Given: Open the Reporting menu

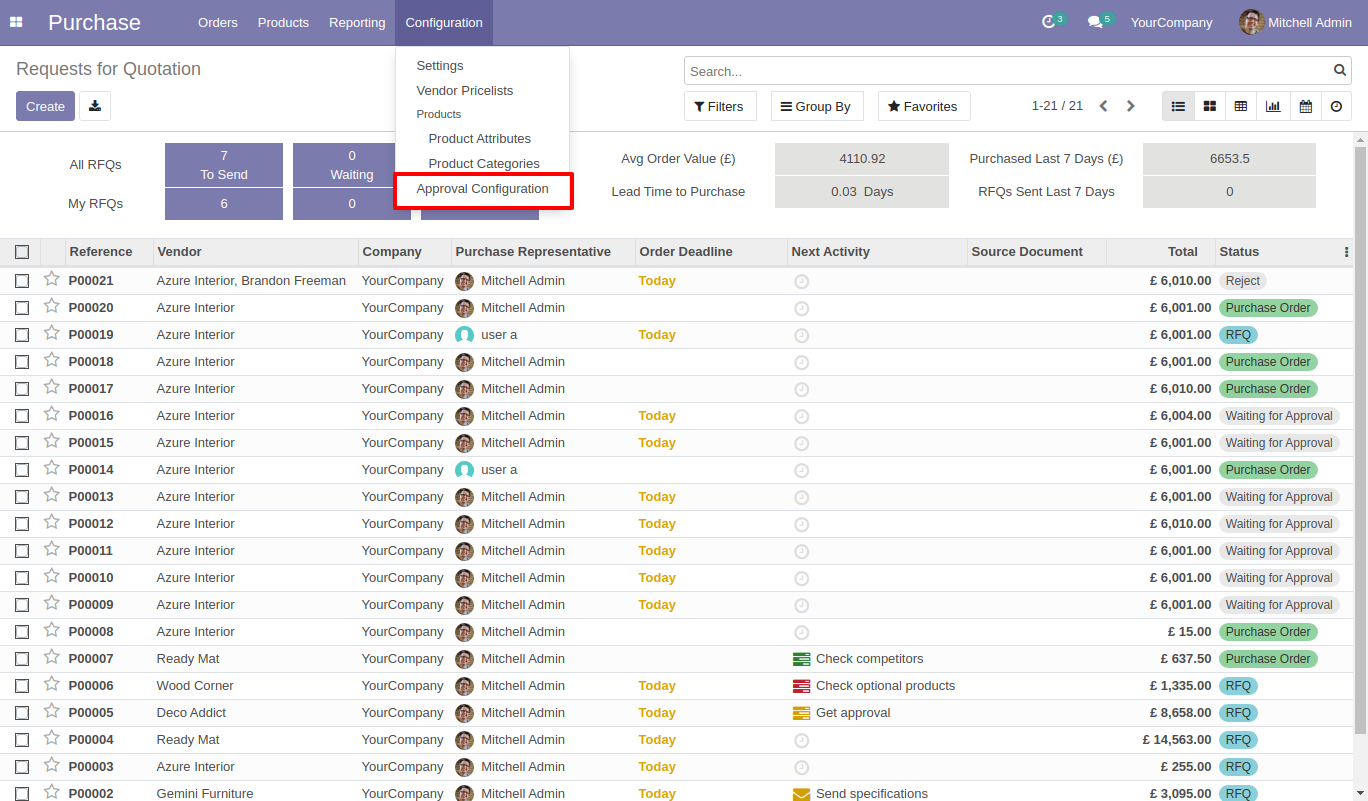Looking at the screenshot, I should pos(357,22).
